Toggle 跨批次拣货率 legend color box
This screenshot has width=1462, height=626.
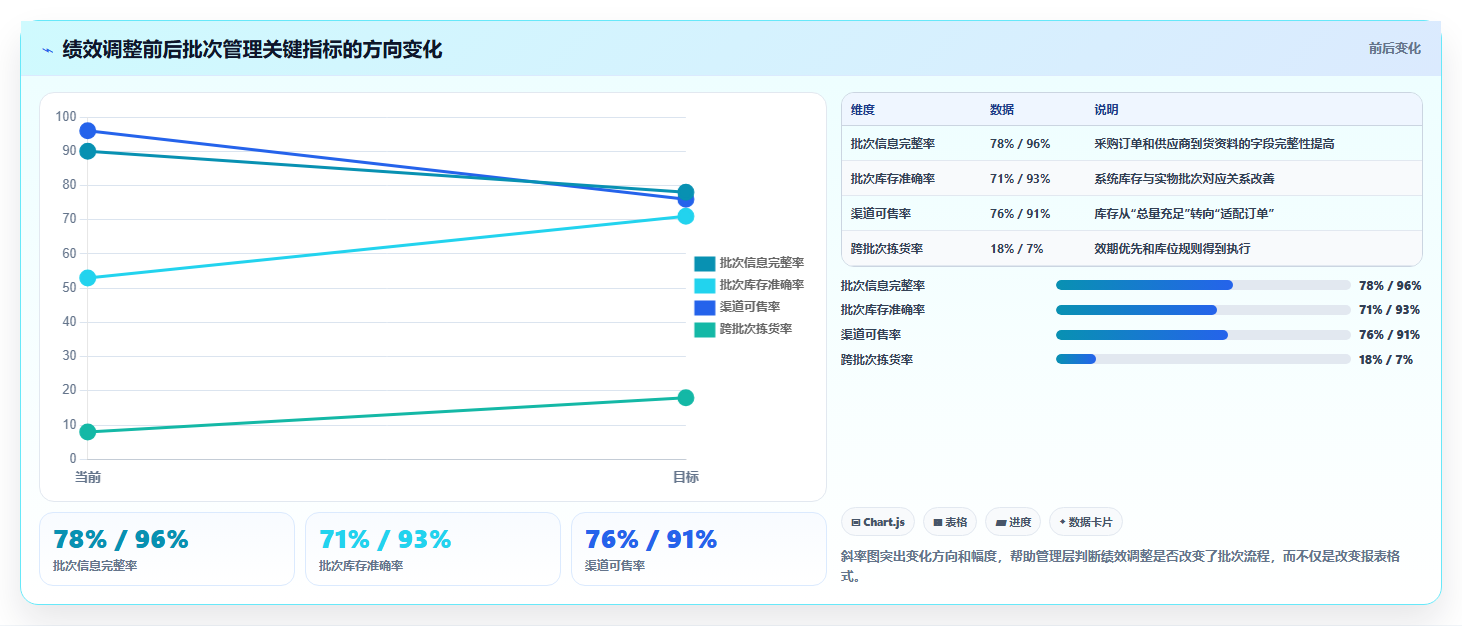705,329
